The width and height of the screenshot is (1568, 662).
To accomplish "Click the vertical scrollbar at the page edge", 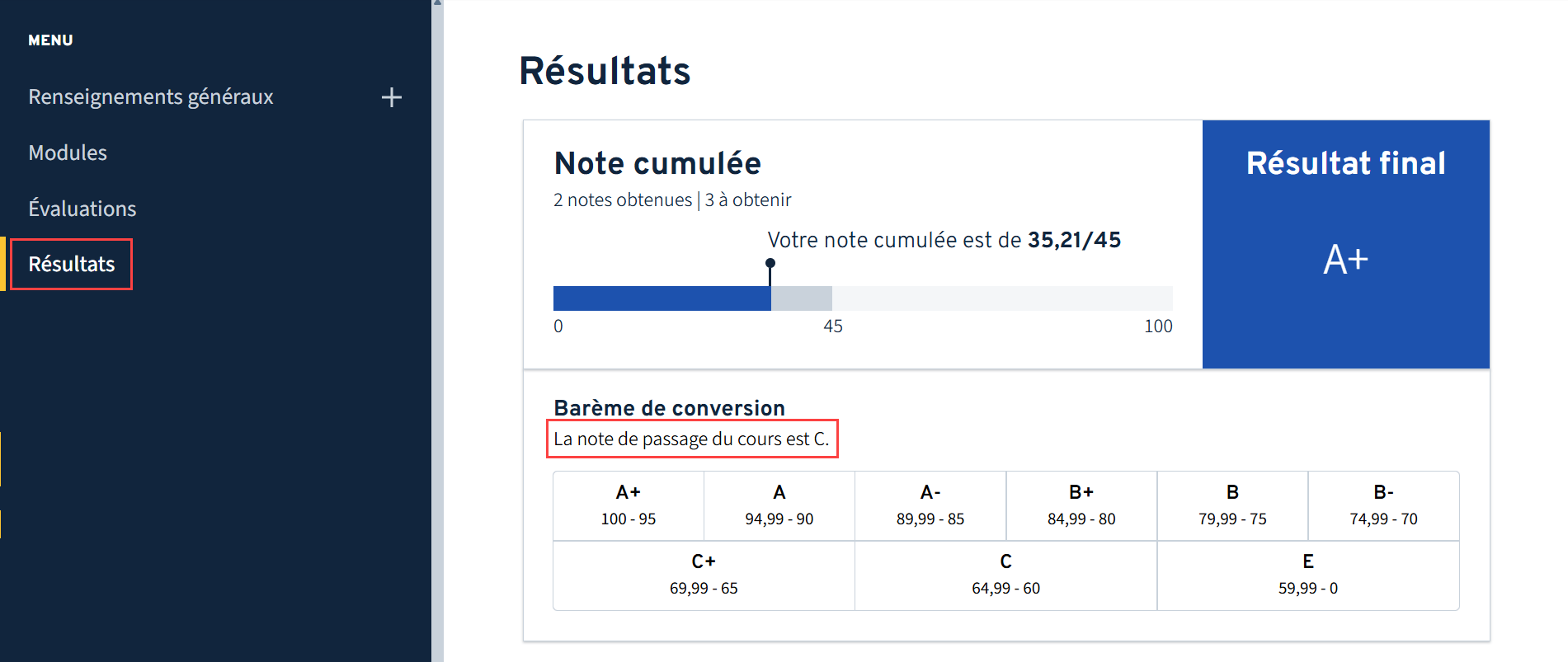I will tap(438, 330).
